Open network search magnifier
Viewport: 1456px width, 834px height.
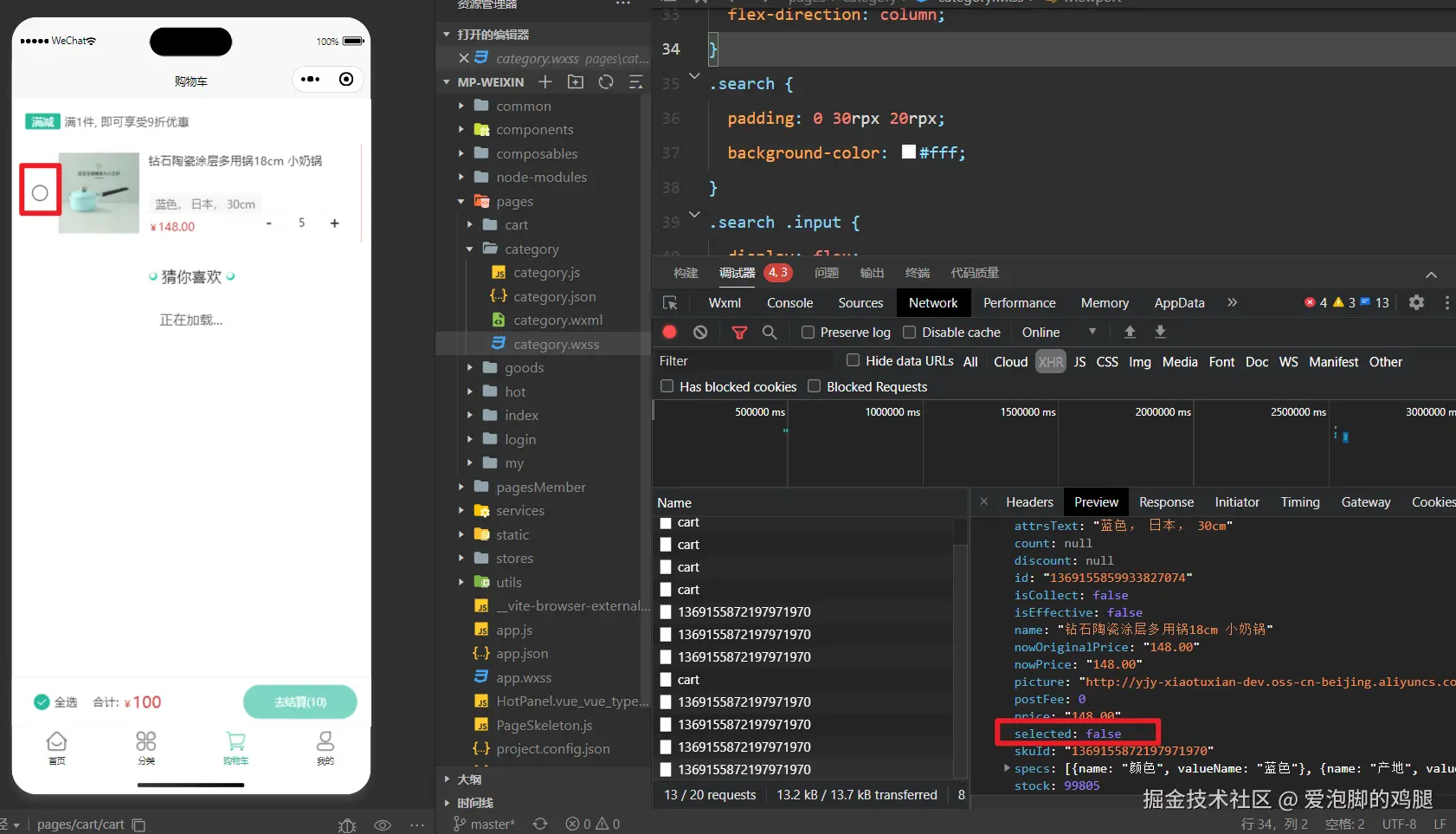click(770, 332)
